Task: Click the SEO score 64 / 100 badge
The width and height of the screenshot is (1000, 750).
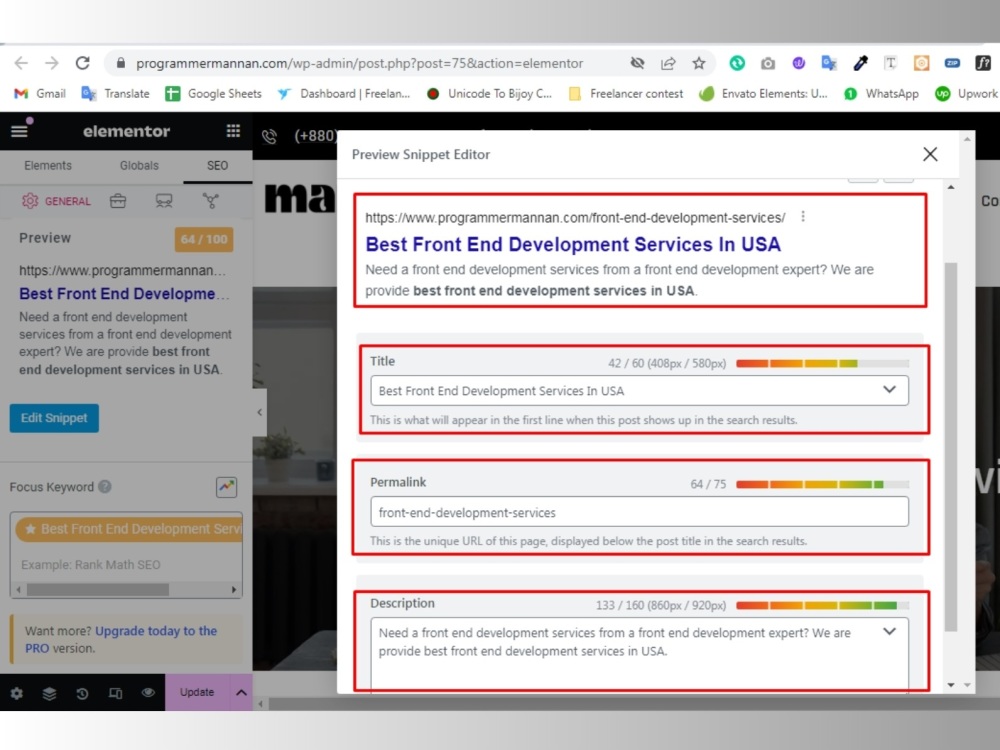Action: pos(204,239)
